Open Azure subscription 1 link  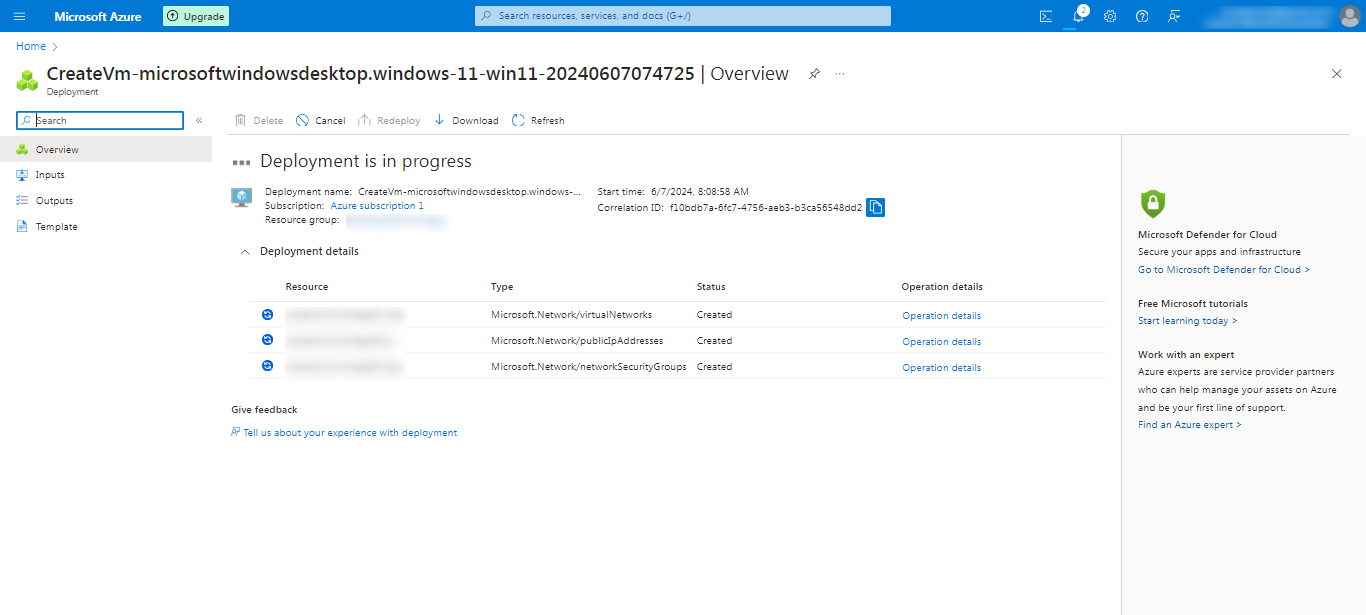pyautogui.click(x=377, y=205)
